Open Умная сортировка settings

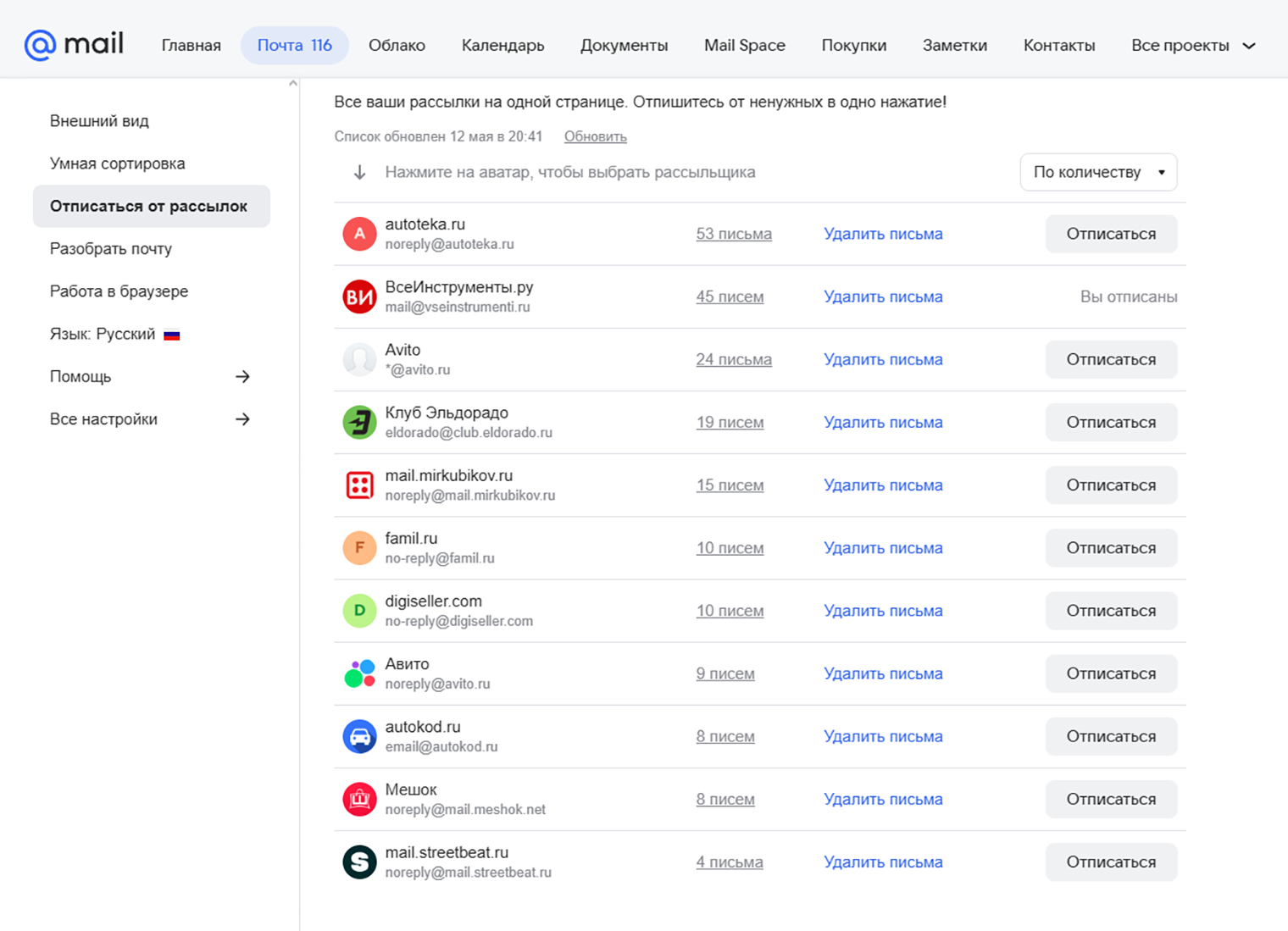(117, 163)
